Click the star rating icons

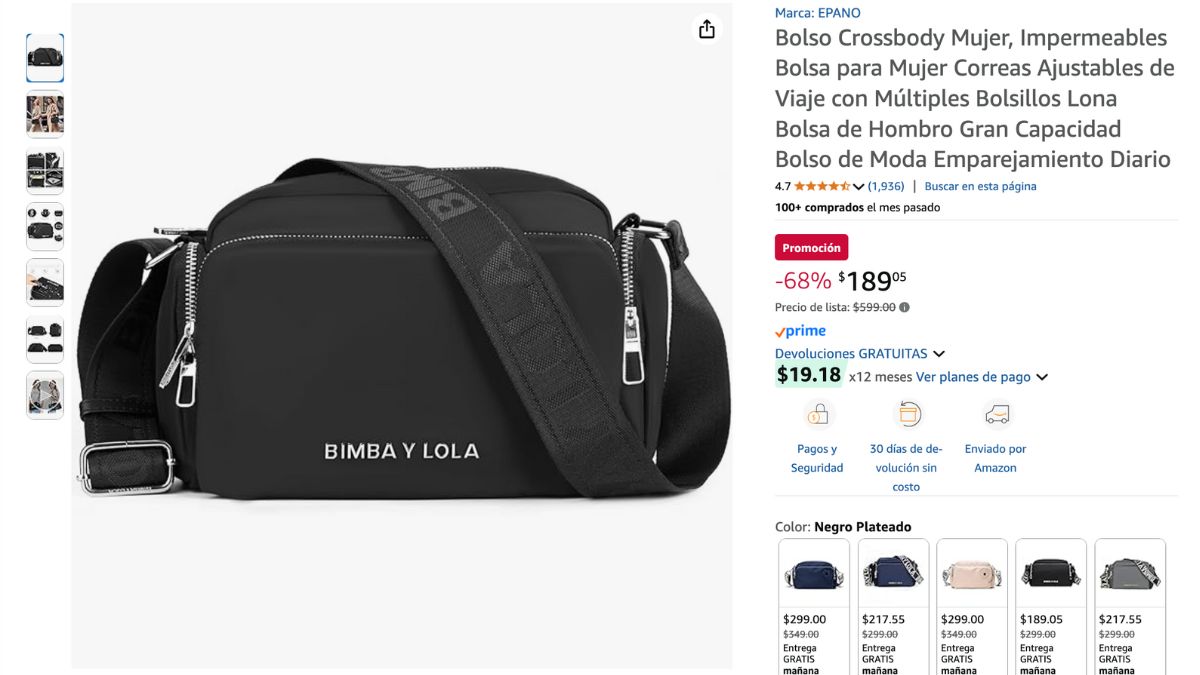[822, 186]
